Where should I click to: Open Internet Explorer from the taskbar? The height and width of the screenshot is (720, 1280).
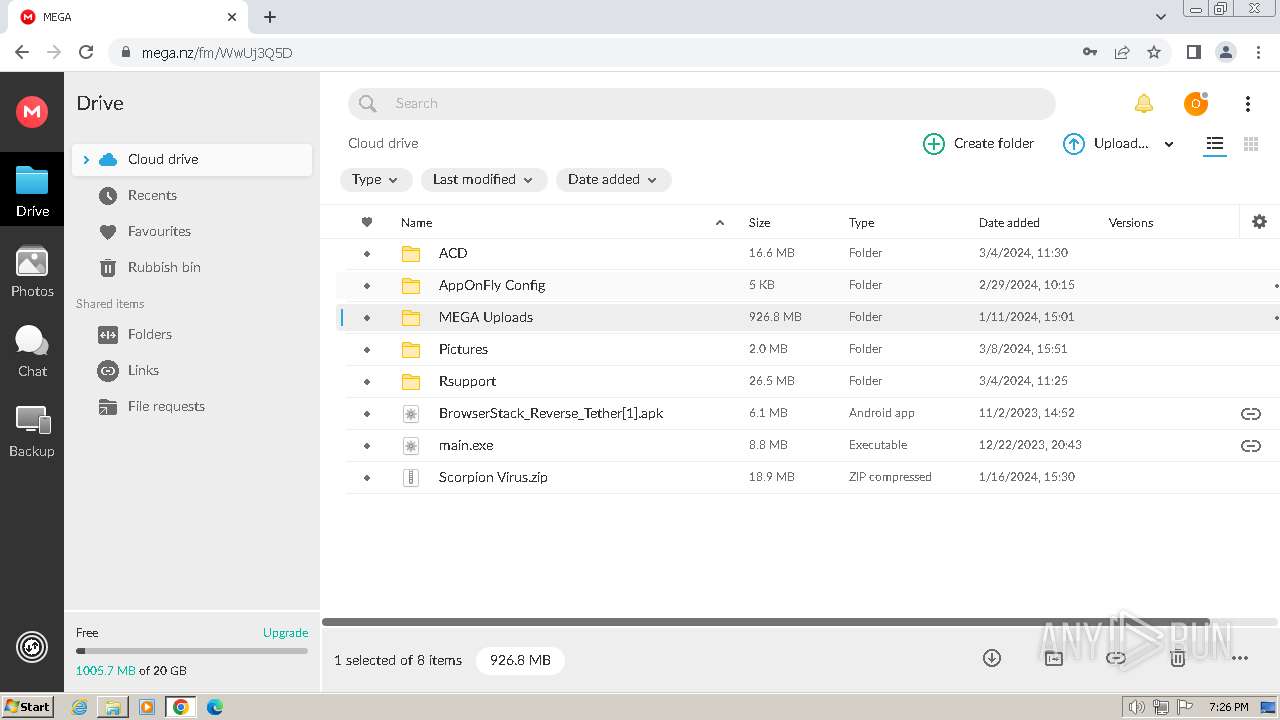(79, 707)
